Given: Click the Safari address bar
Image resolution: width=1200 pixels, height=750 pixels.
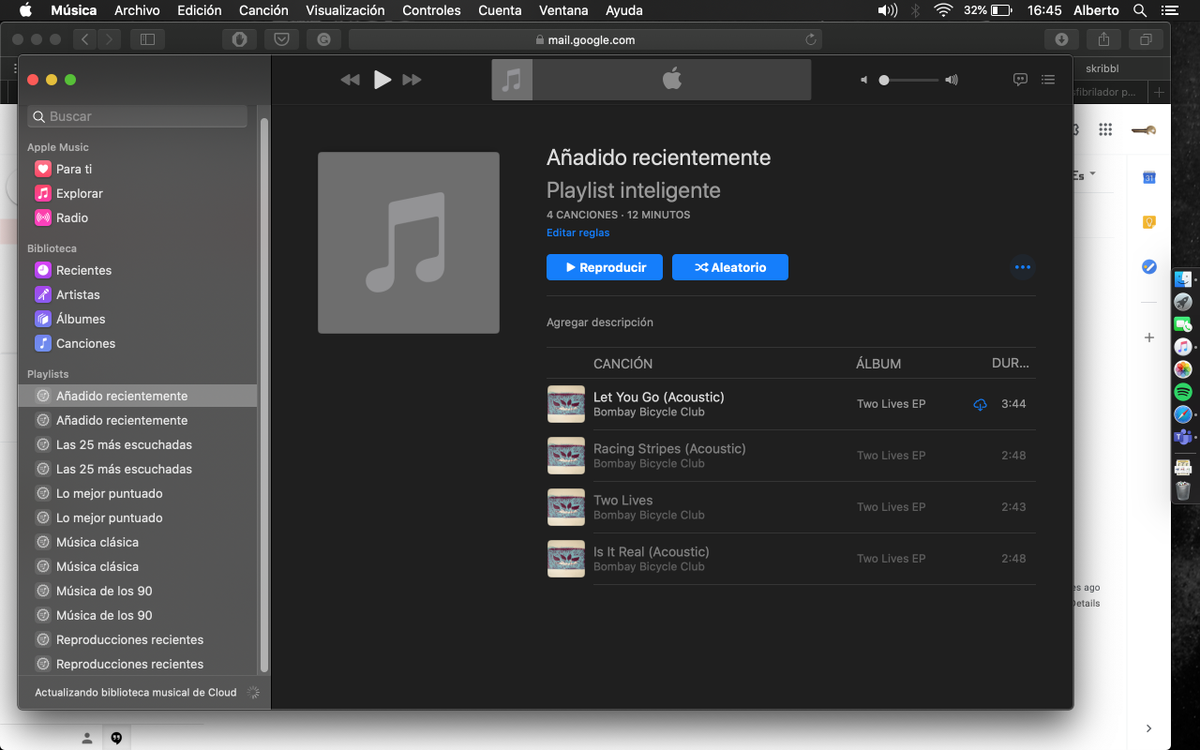Looking at the screenshot, I should pos(585,40).
